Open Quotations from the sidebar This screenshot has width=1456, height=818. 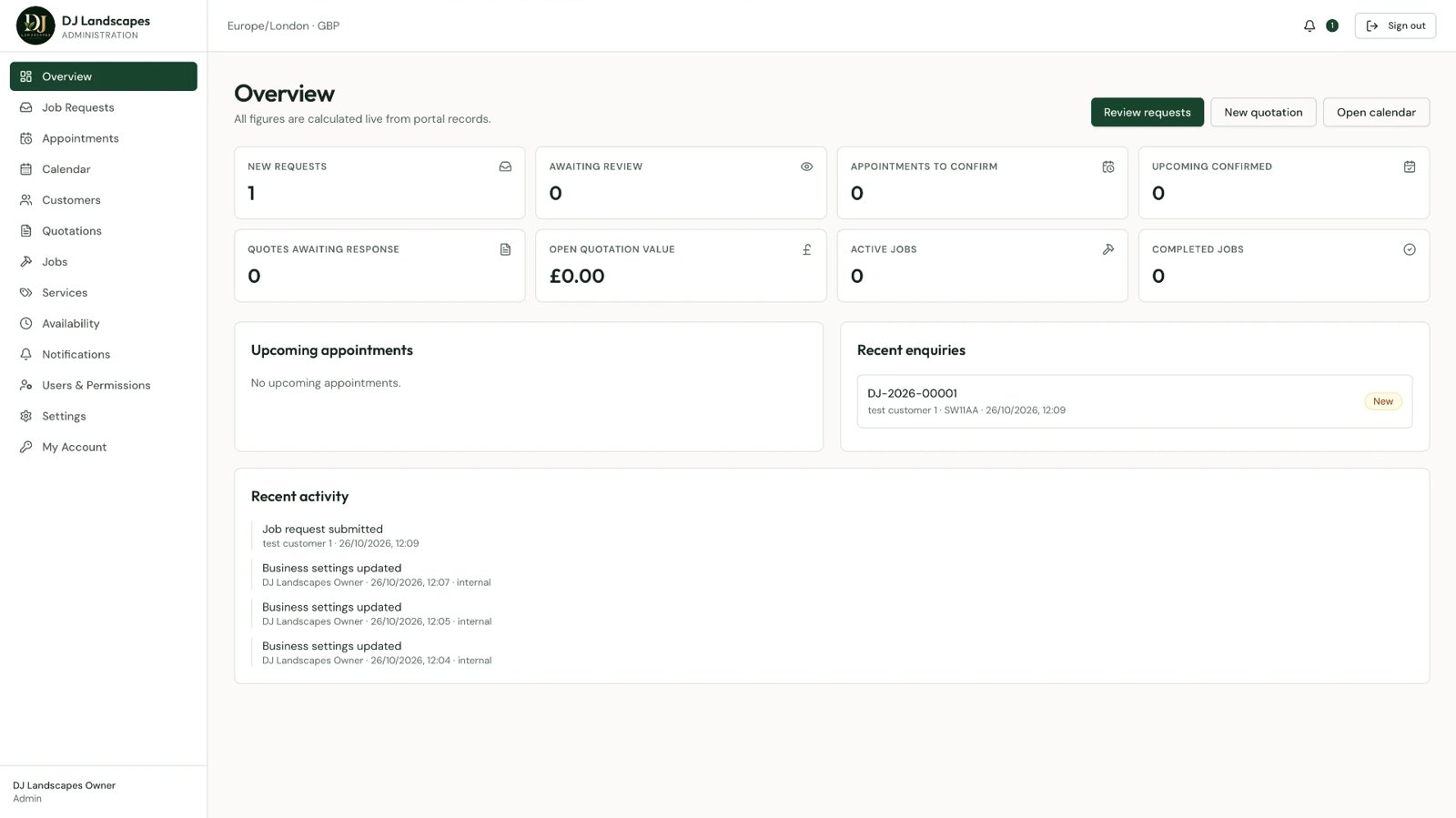103,231
